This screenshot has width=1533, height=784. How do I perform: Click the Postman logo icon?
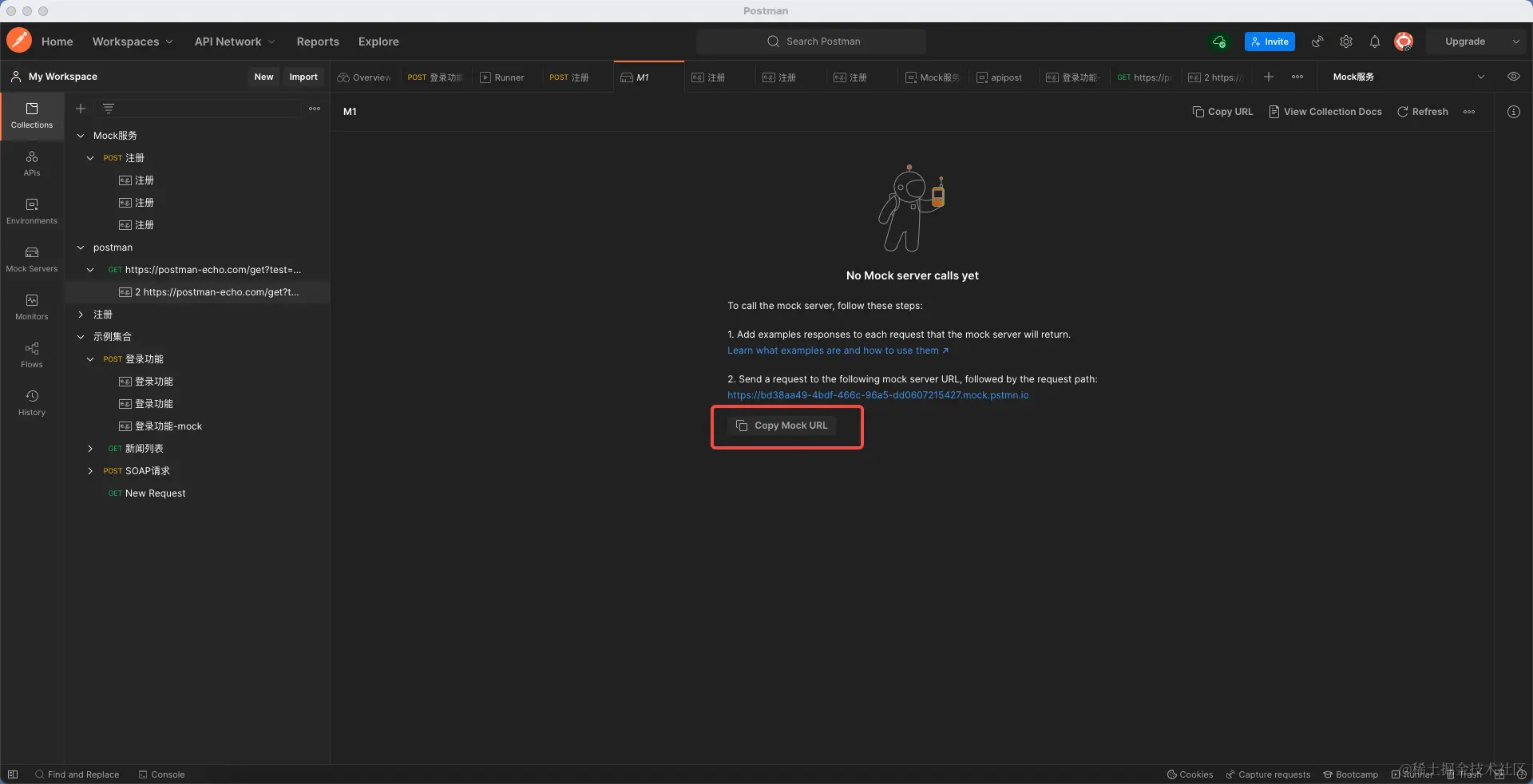[x=19, y=41]
